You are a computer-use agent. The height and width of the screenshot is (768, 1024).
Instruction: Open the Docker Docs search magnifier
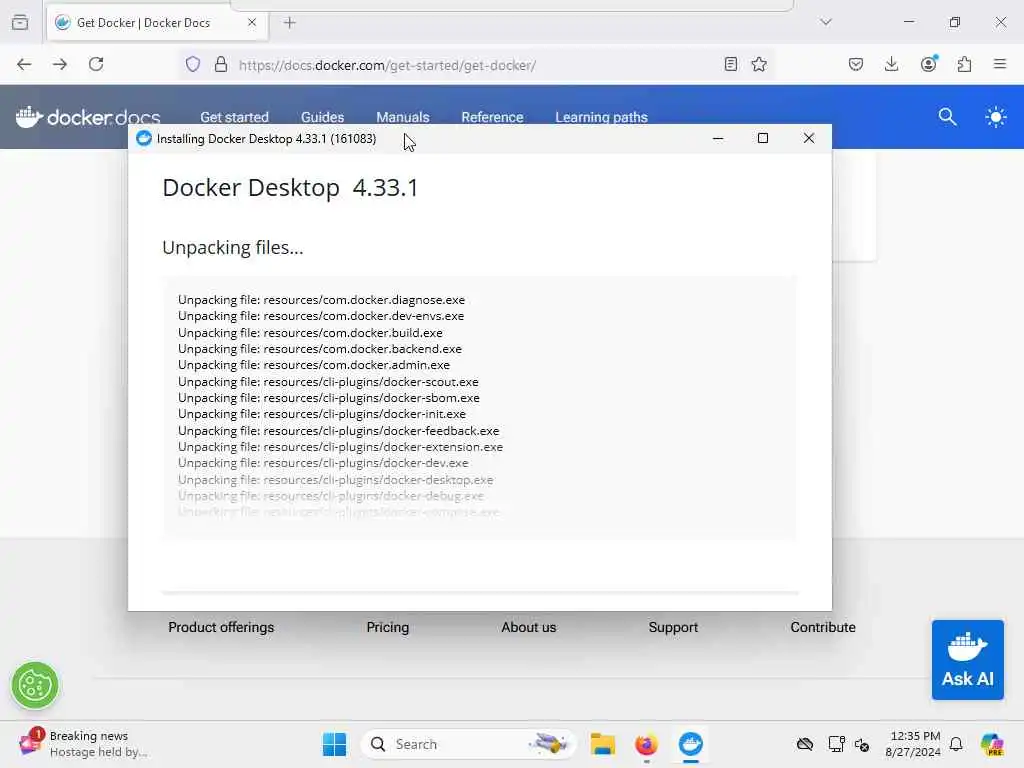pyautogui.click(x=948, y=117)
